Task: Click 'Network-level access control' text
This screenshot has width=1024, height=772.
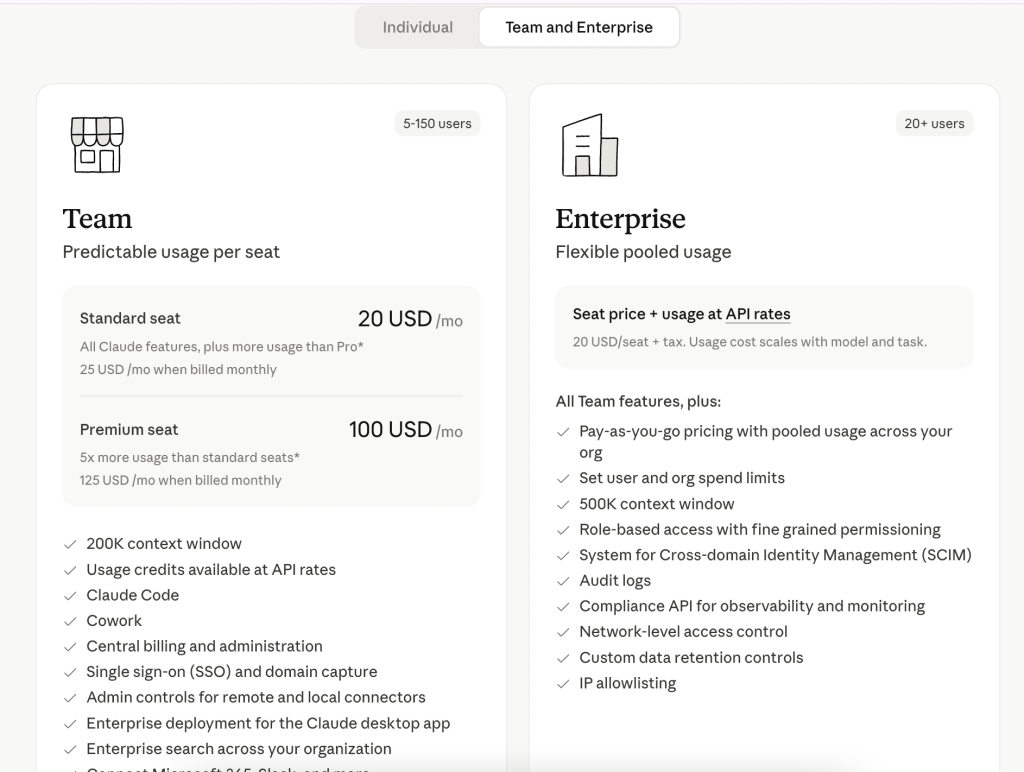Action: [683, 632]
